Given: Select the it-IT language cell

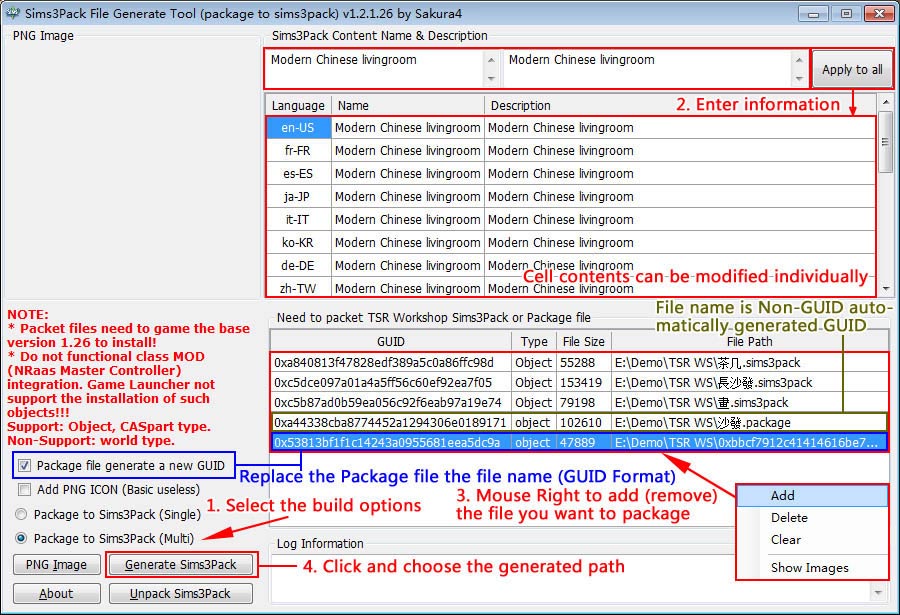Looking at the screenshot, I should coord(298,219).
